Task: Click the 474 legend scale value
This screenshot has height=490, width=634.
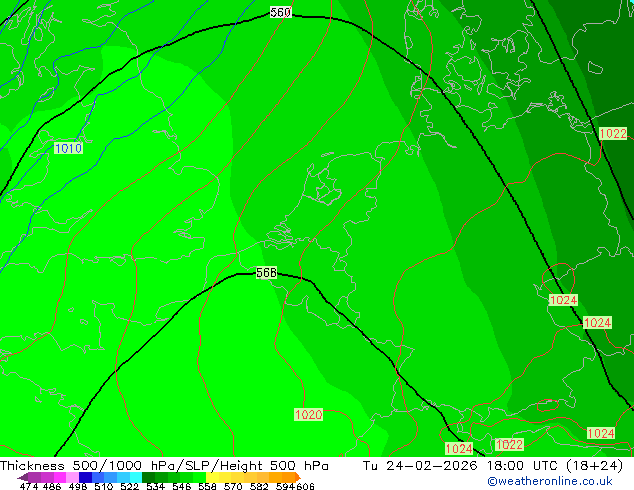Action: click(x=29, y=486)
